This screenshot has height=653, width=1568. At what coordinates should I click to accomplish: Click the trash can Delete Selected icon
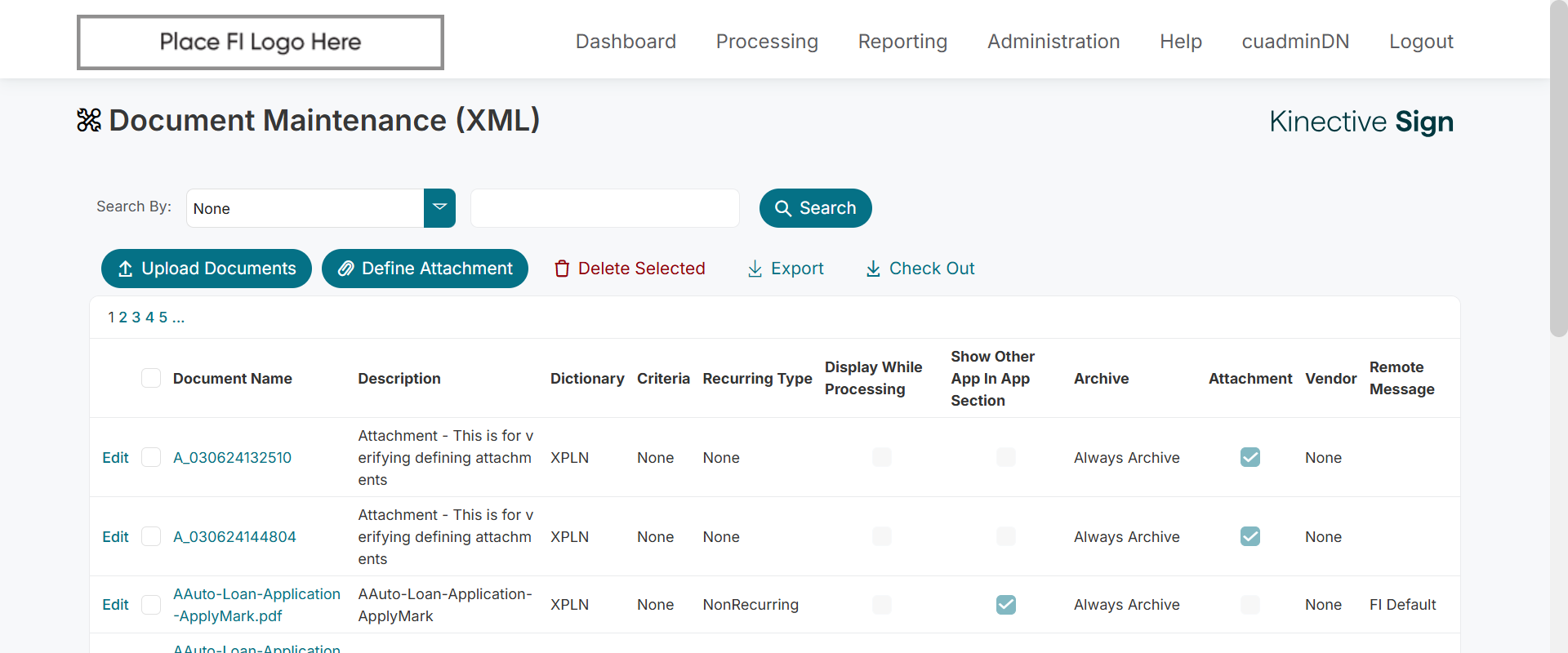562,269
